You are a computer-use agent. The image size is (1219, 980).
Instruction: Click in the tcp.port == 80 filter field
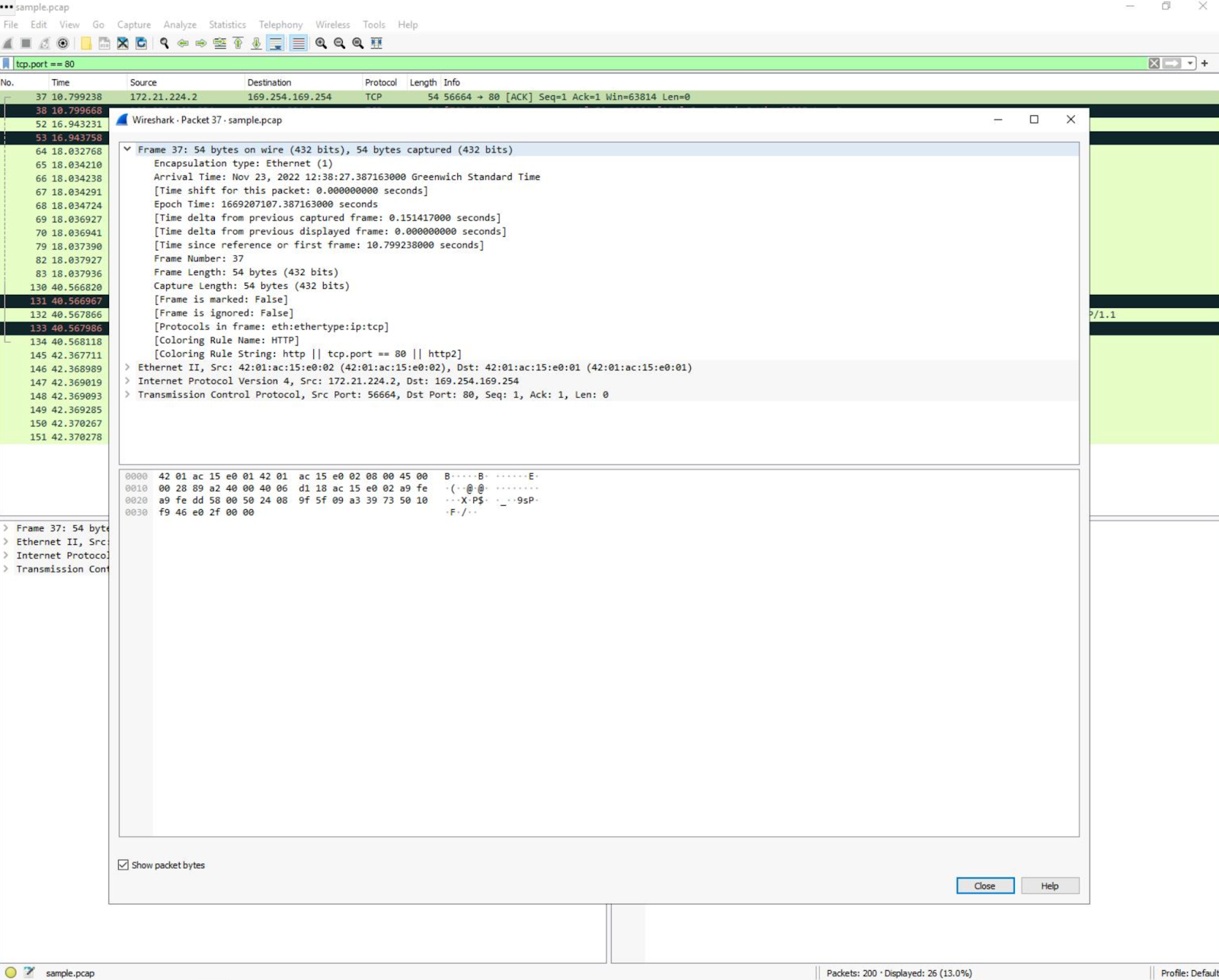(579, 63)
